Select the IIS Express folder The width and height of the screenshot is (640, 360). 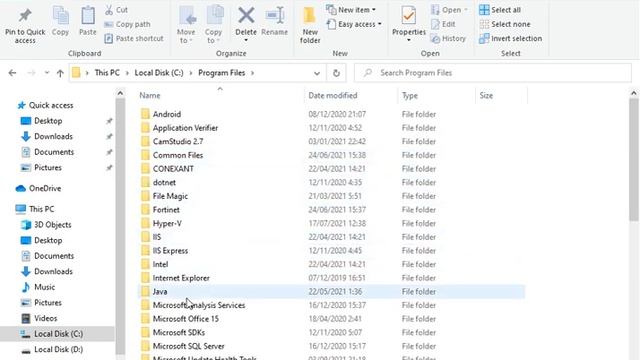(164, 251)
